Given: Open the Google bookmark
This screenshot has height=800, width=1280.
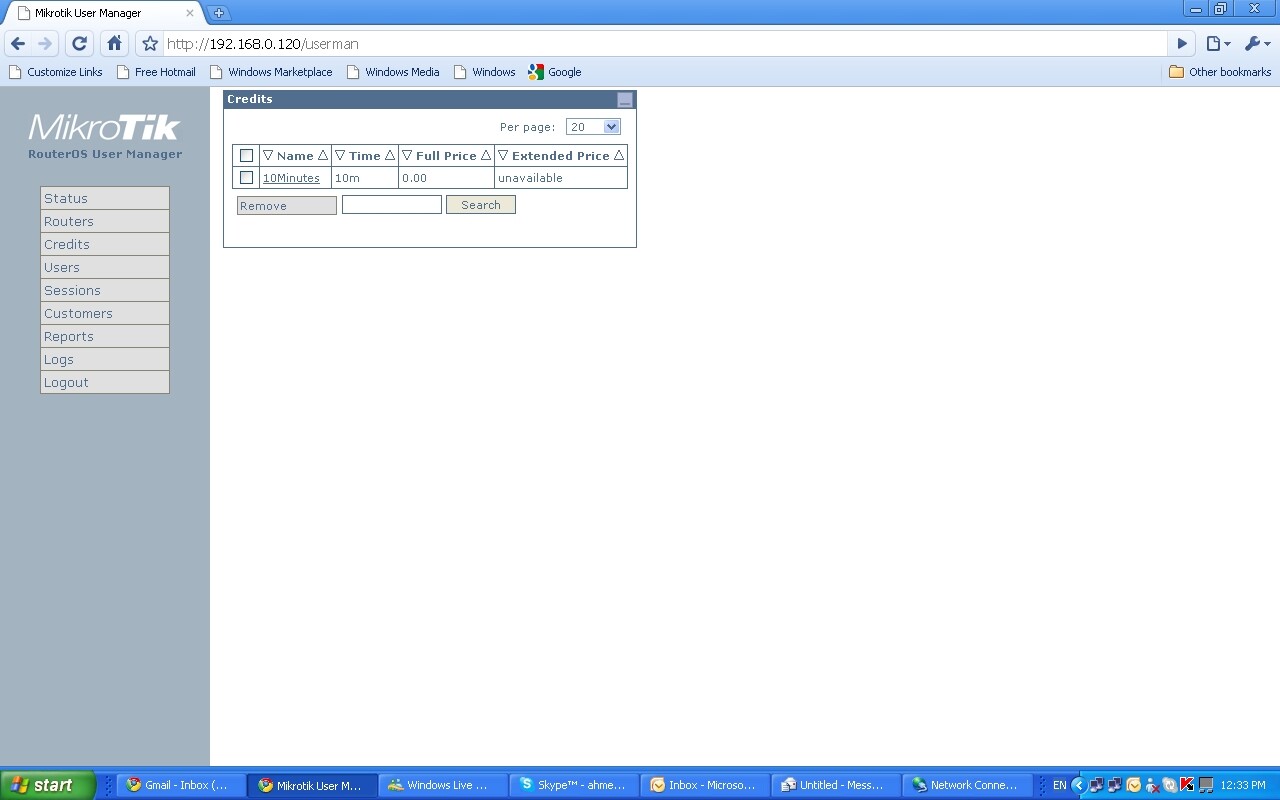Looking at the screenshot, I should pyautogui.click(x=555, y=72).
